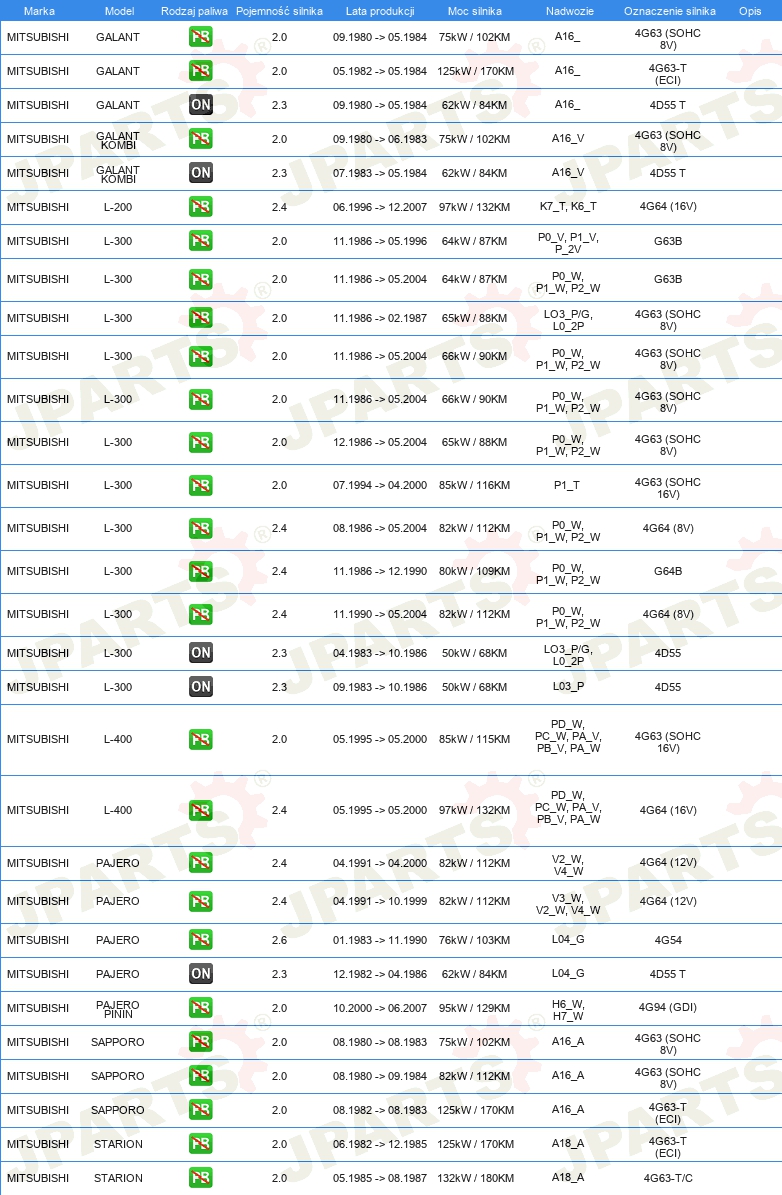Click petrol icon in Pajero Pinin row
The width and height of the screenshot is (782, 1195).
coord(200,1008)
